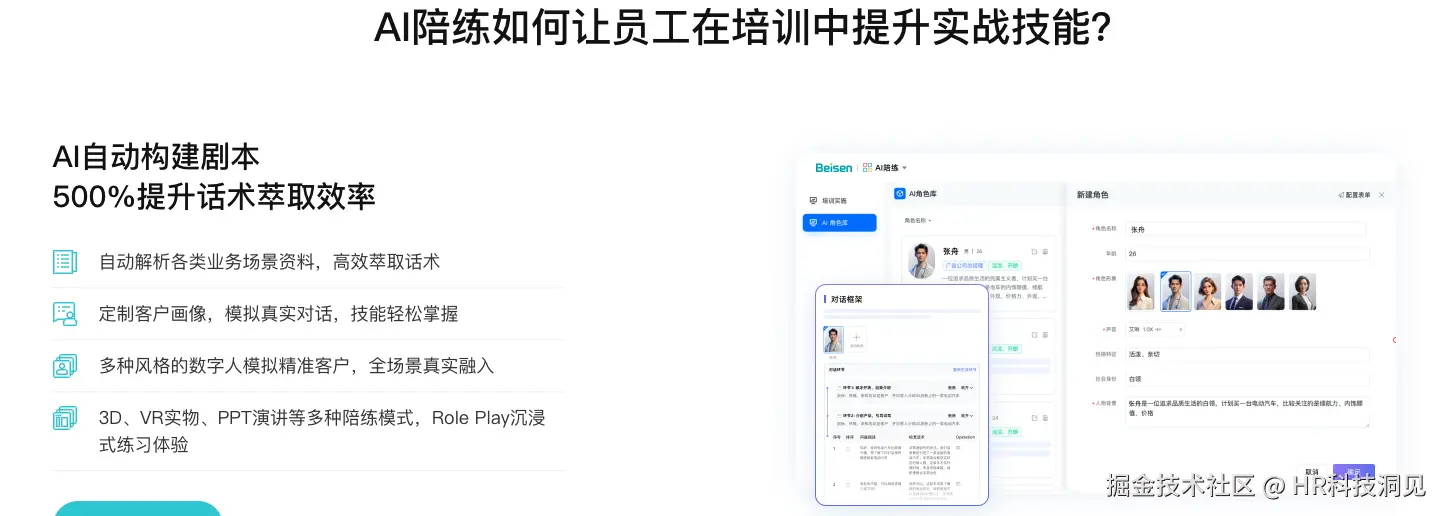Image resolution: width=1443 pixels, height=516 pixels.
Task: Click the AI角色库 header icon
Action: pyautogui.click(x=899, y=194)
